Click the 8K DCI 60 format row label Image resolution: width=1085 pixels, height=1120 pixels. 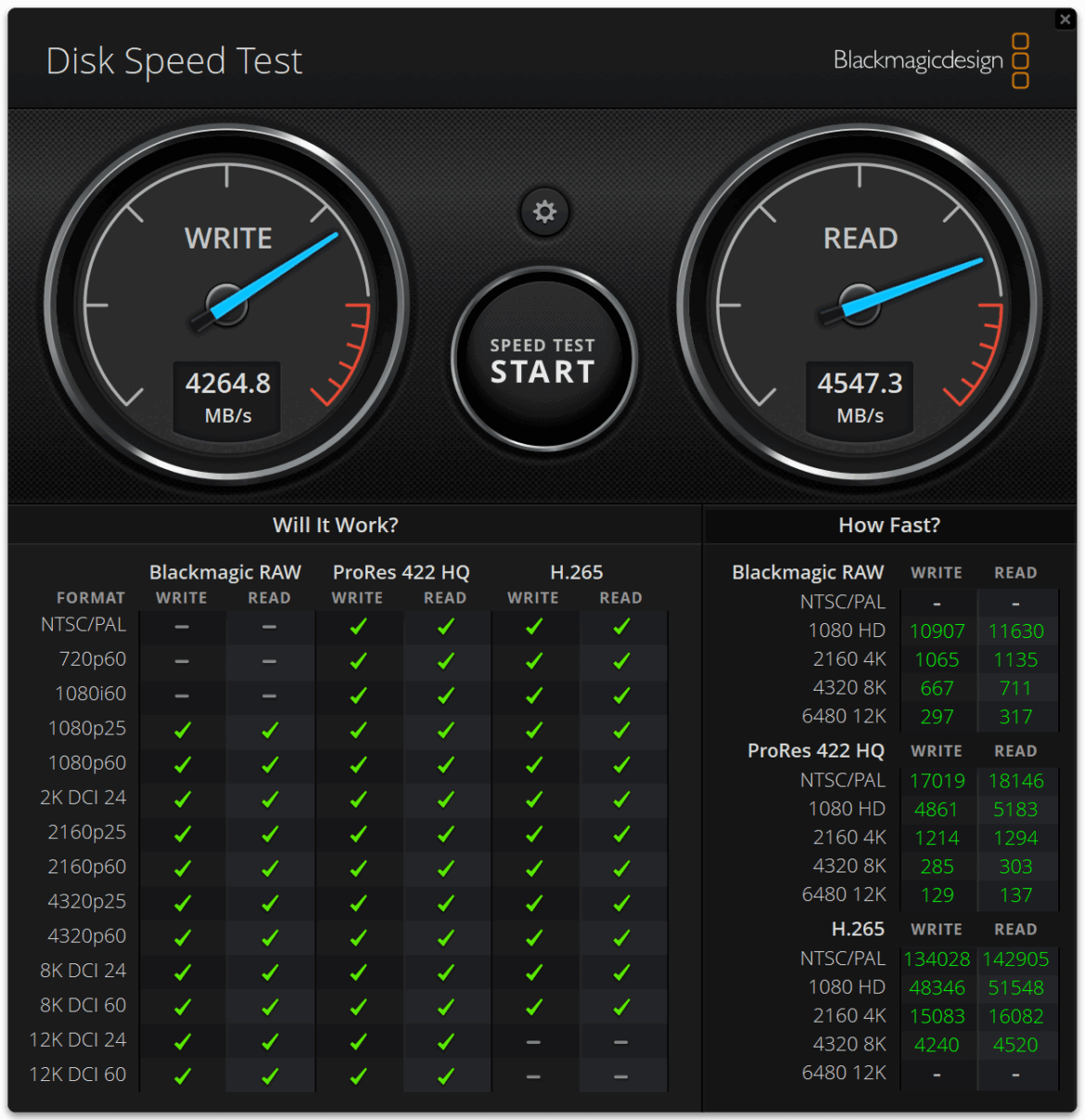pyautogui.click(x=83, y=1005)
